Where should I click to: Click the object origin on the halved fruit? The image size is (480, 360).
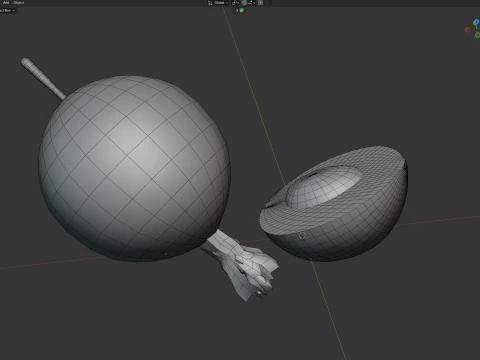pyautogui.click(x=302, y=236)
